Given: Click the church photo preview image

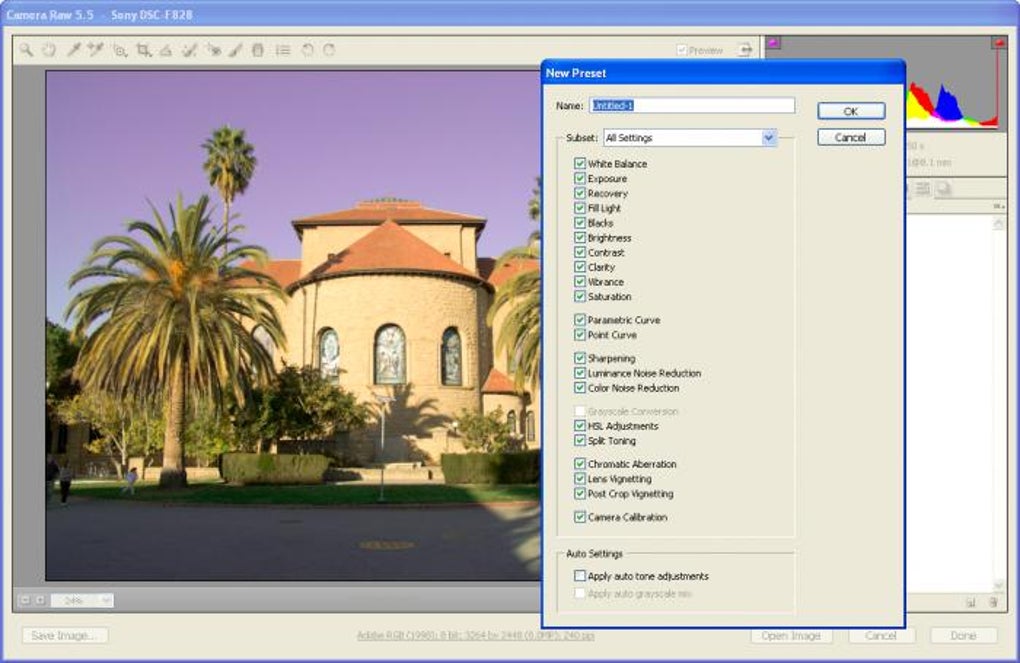Looking at the screenshot, I should tap(293, 325).
